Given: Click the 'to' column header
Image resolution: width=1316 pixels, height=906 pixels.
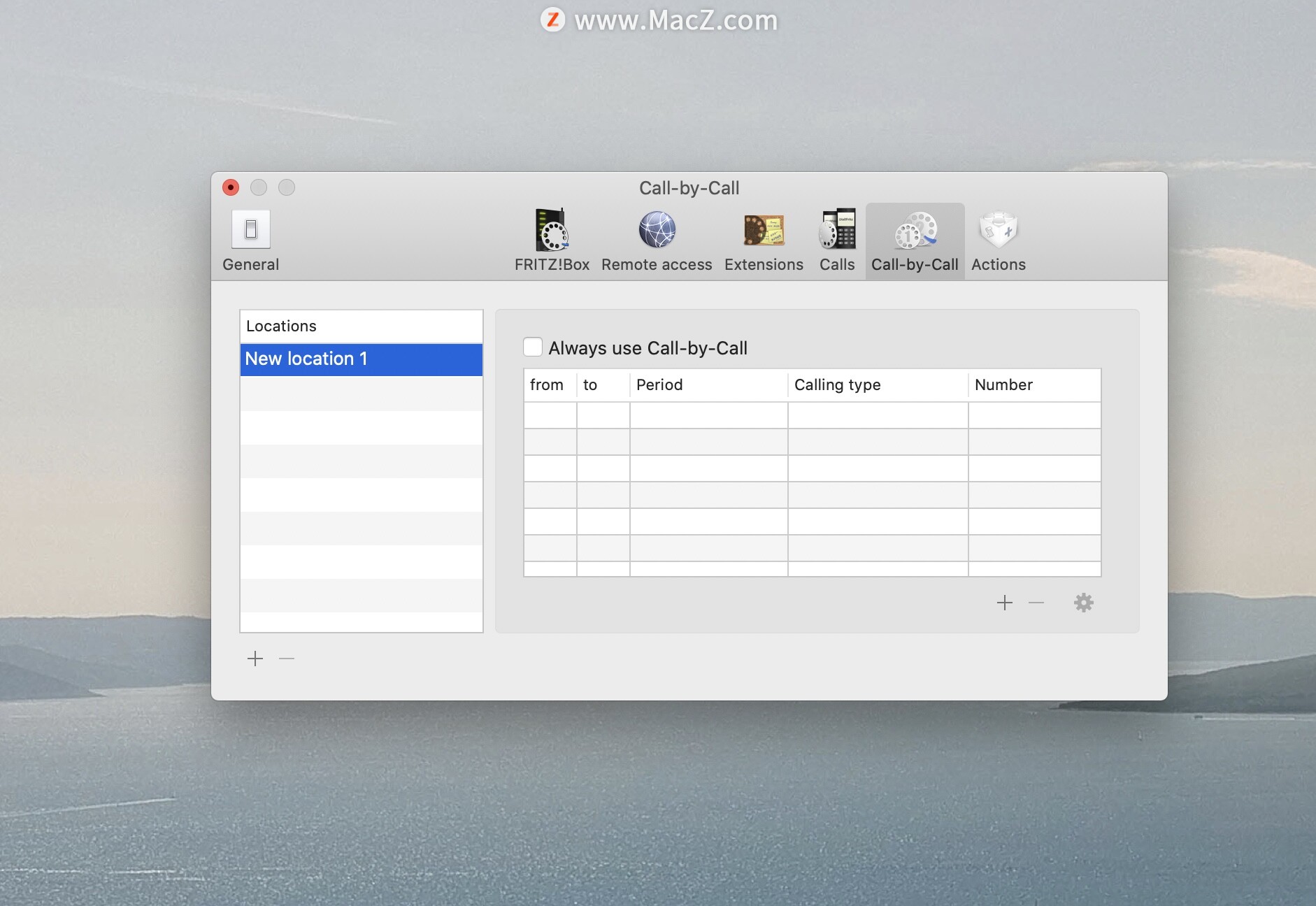Looking at the screenshot, I should (x=603, y=385).
